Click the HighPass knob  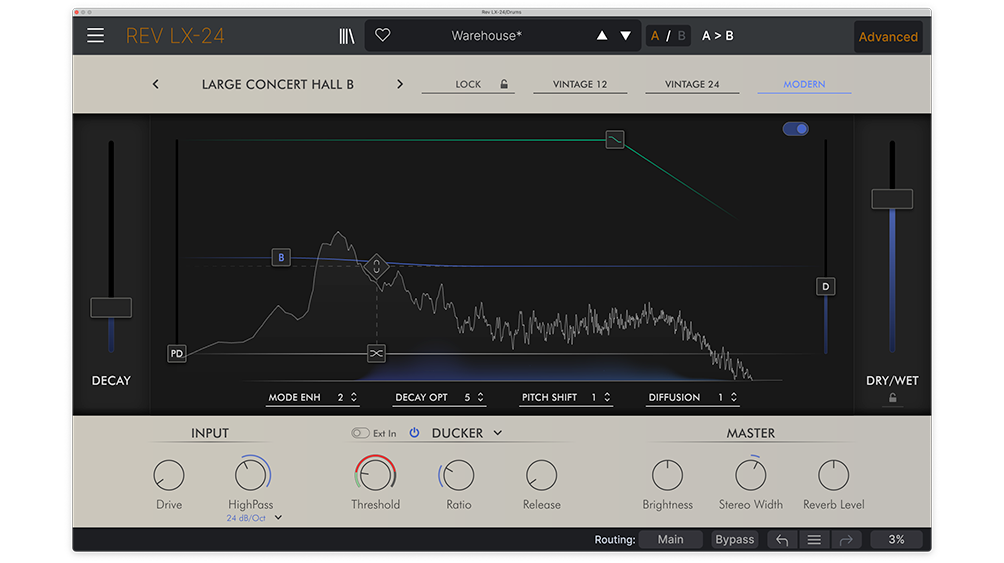tap(251, 475)
